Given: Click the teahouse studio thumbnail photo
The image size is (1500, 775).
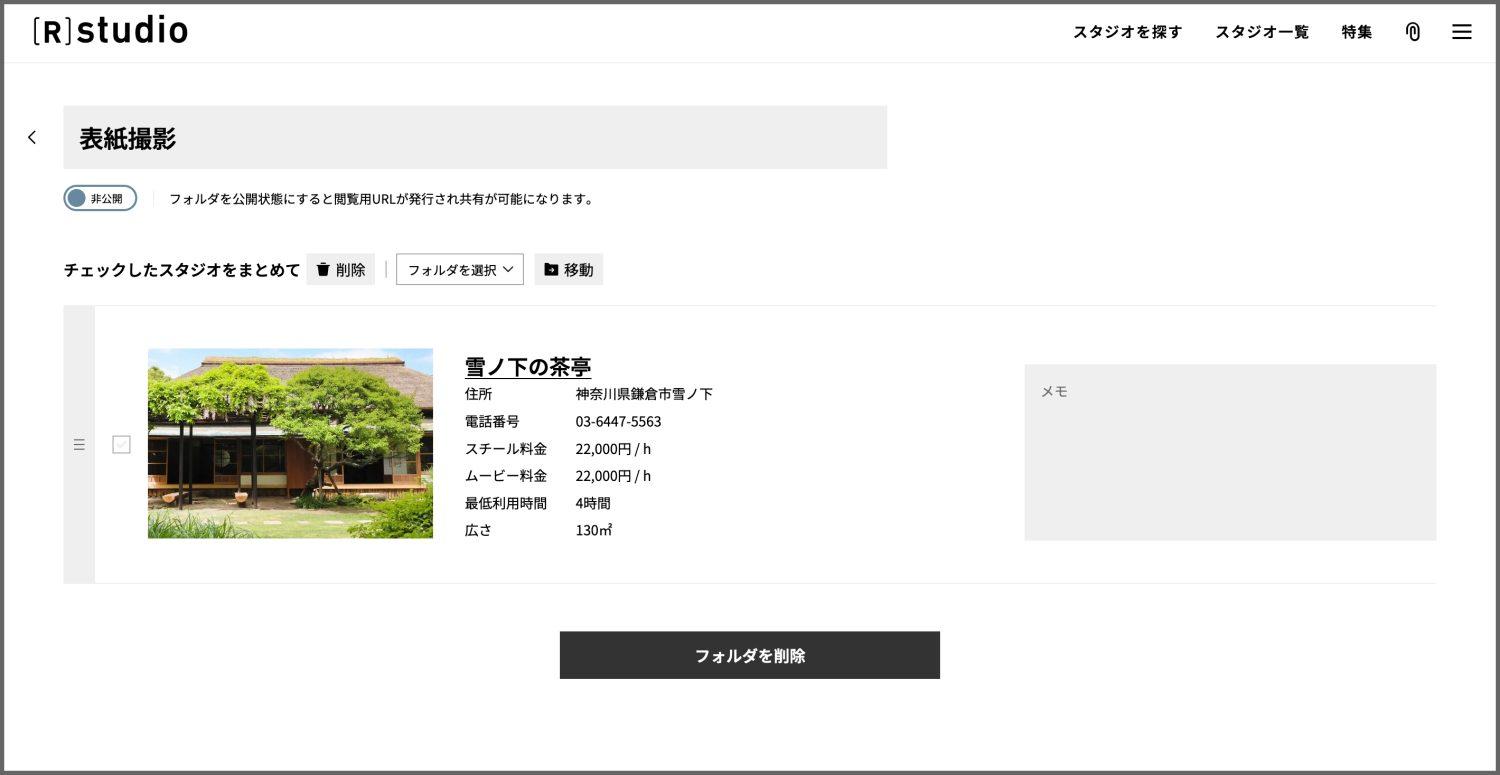Looking at the screenshot, I should pyautogui.click(x=290, y=443).
